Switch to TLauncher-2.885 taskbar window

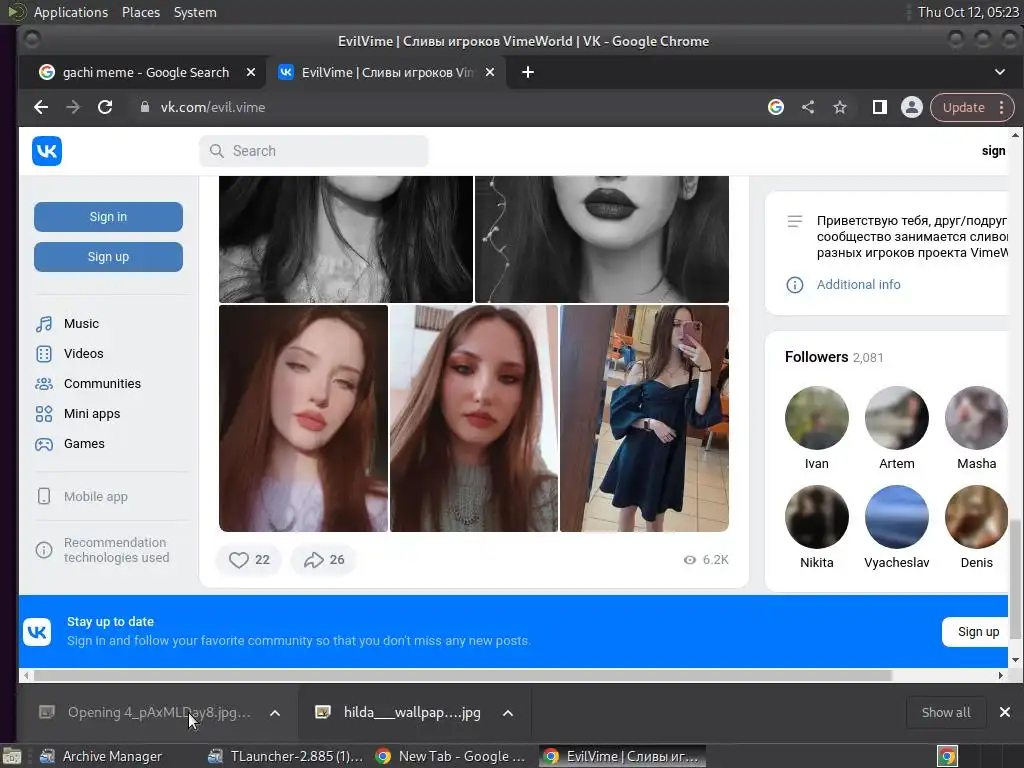pos(285,756)
